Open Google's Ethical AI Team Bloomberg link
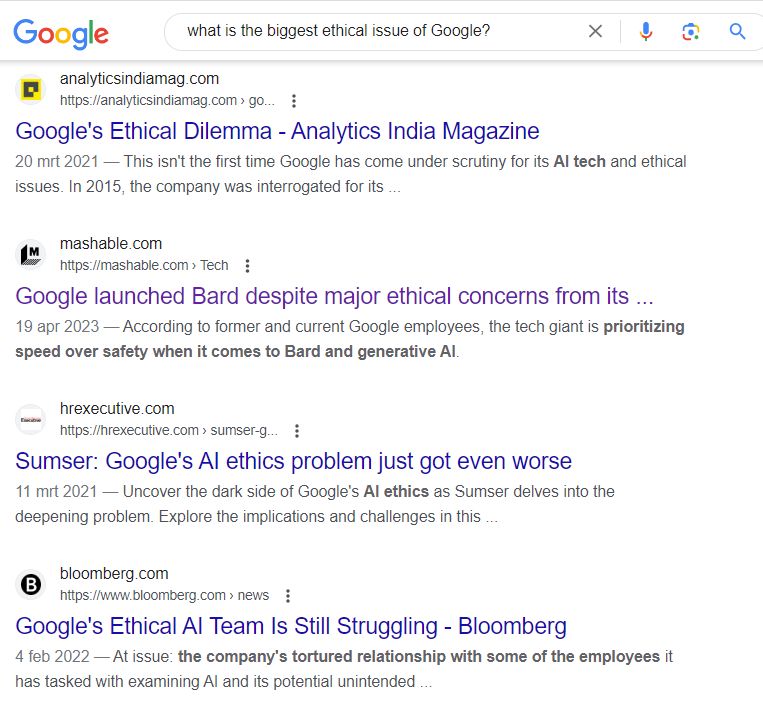The width and height of the screenshot is (763, 707). 291,626
